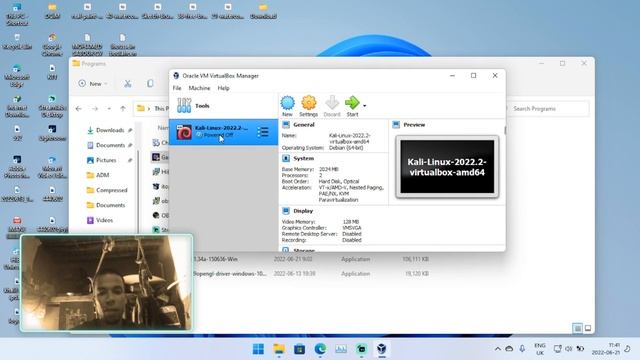Select the Tools entry in VirtualBox
Screen dimensions: 640x360
[x=223, y=106]
